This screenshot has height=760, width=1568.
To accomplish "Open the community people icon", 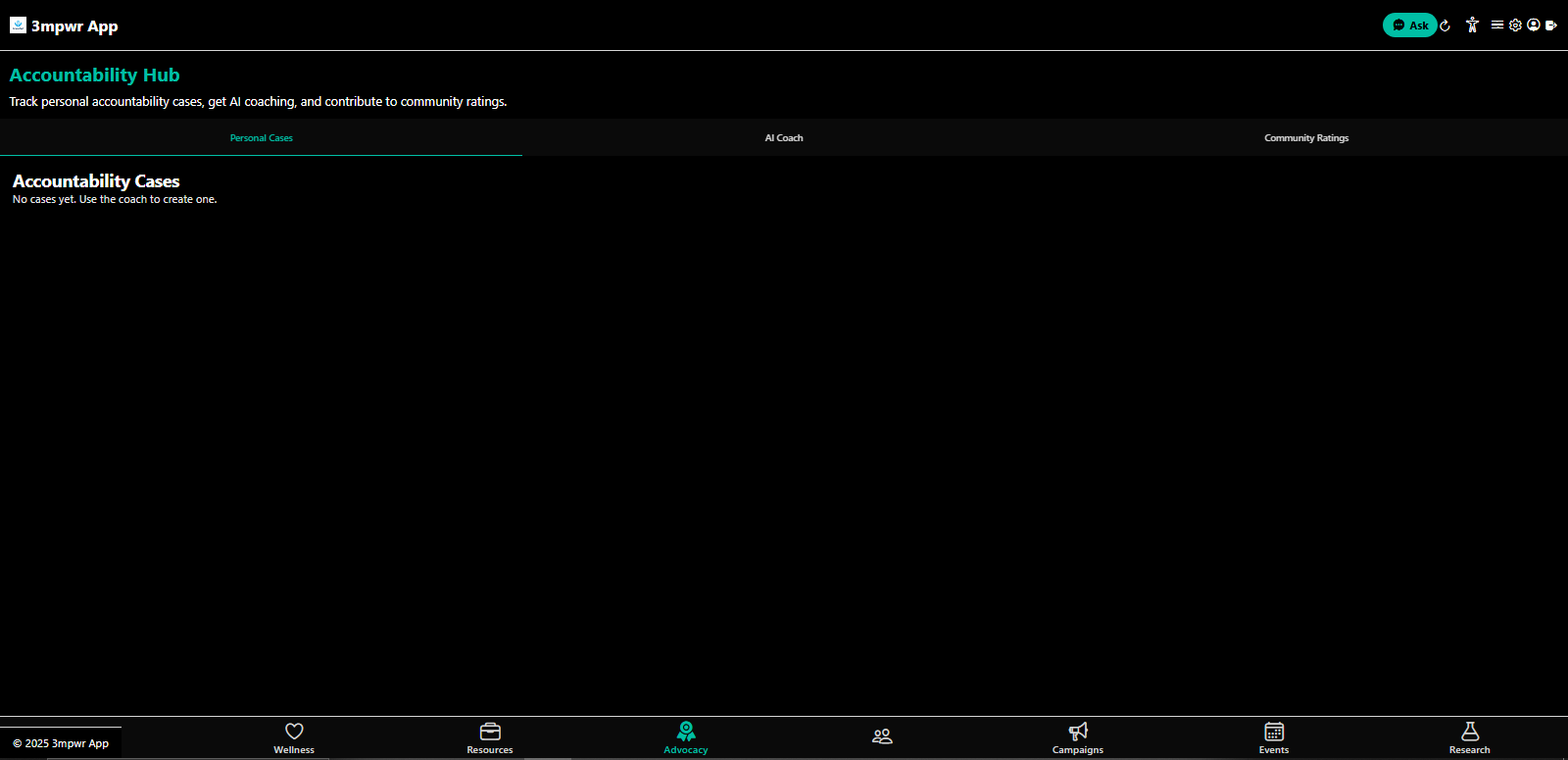I will tap(882, 736).
